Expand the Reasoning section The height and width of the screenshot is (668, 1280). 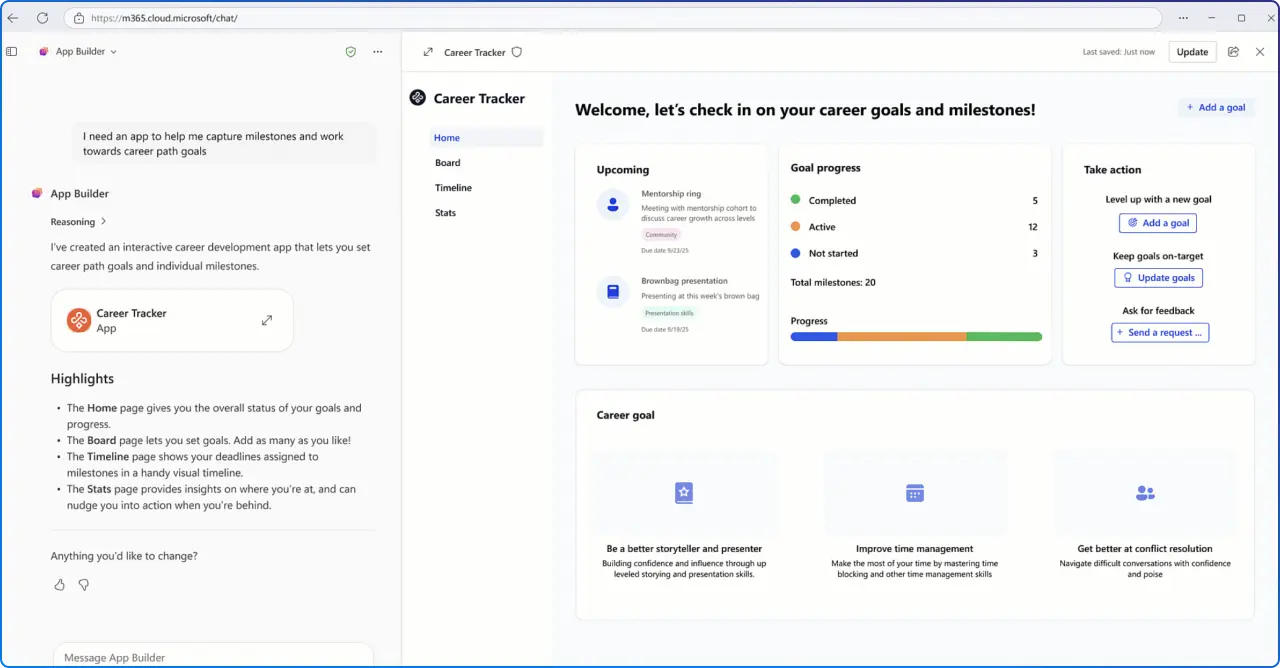[x=79, y=221]
